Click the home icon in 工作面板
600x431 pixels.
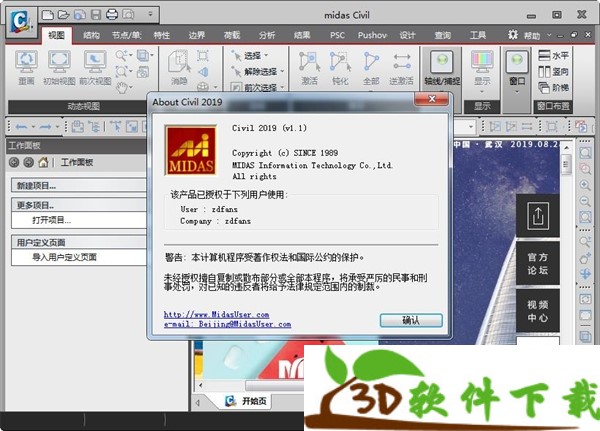[x=43, y=162]
